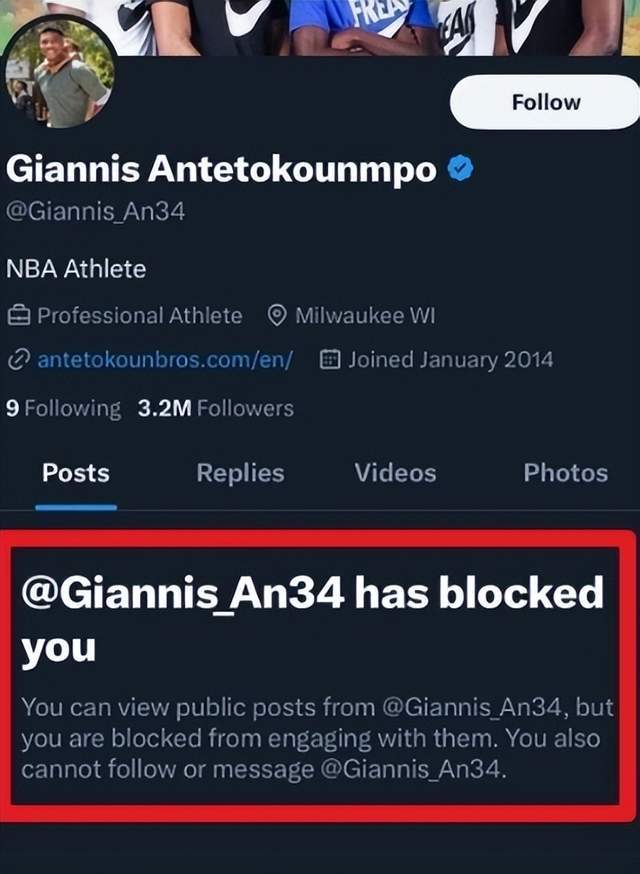Click the link chain icon
640x874 pixels.
pos(18,360)
